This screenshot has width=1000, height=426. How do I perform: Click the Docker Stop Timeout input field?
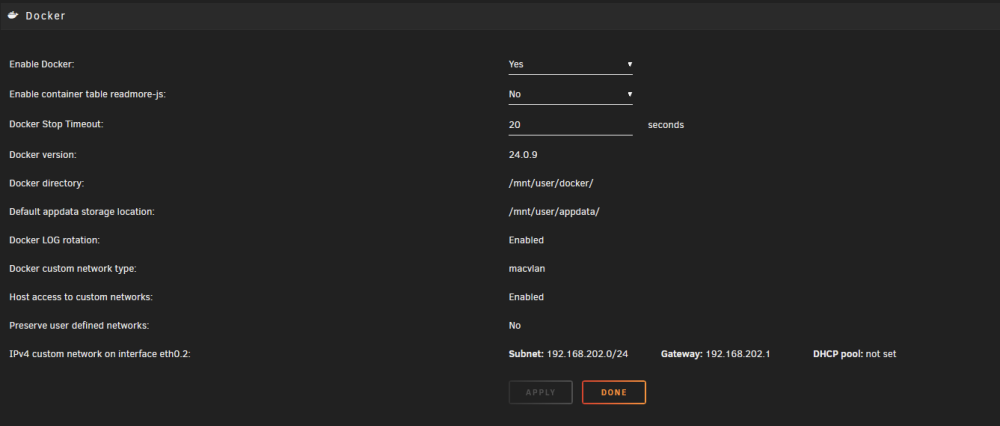coord(570,125)
